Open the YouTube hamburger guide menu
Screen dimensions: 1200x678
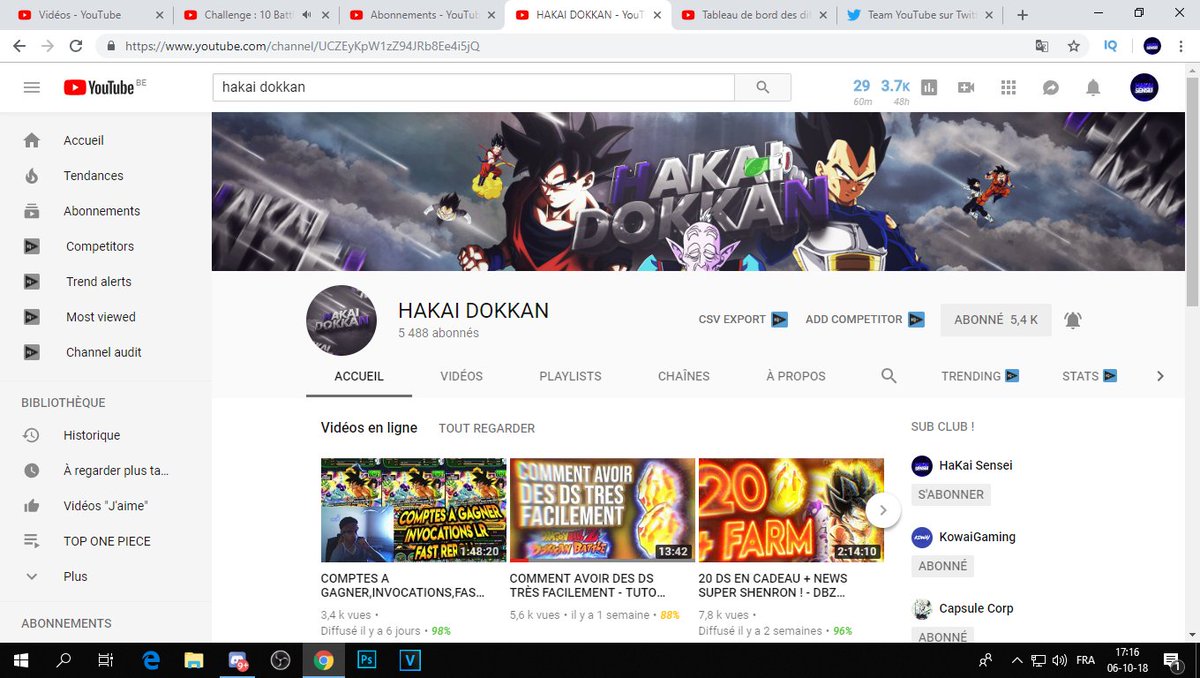click(31, 88)
